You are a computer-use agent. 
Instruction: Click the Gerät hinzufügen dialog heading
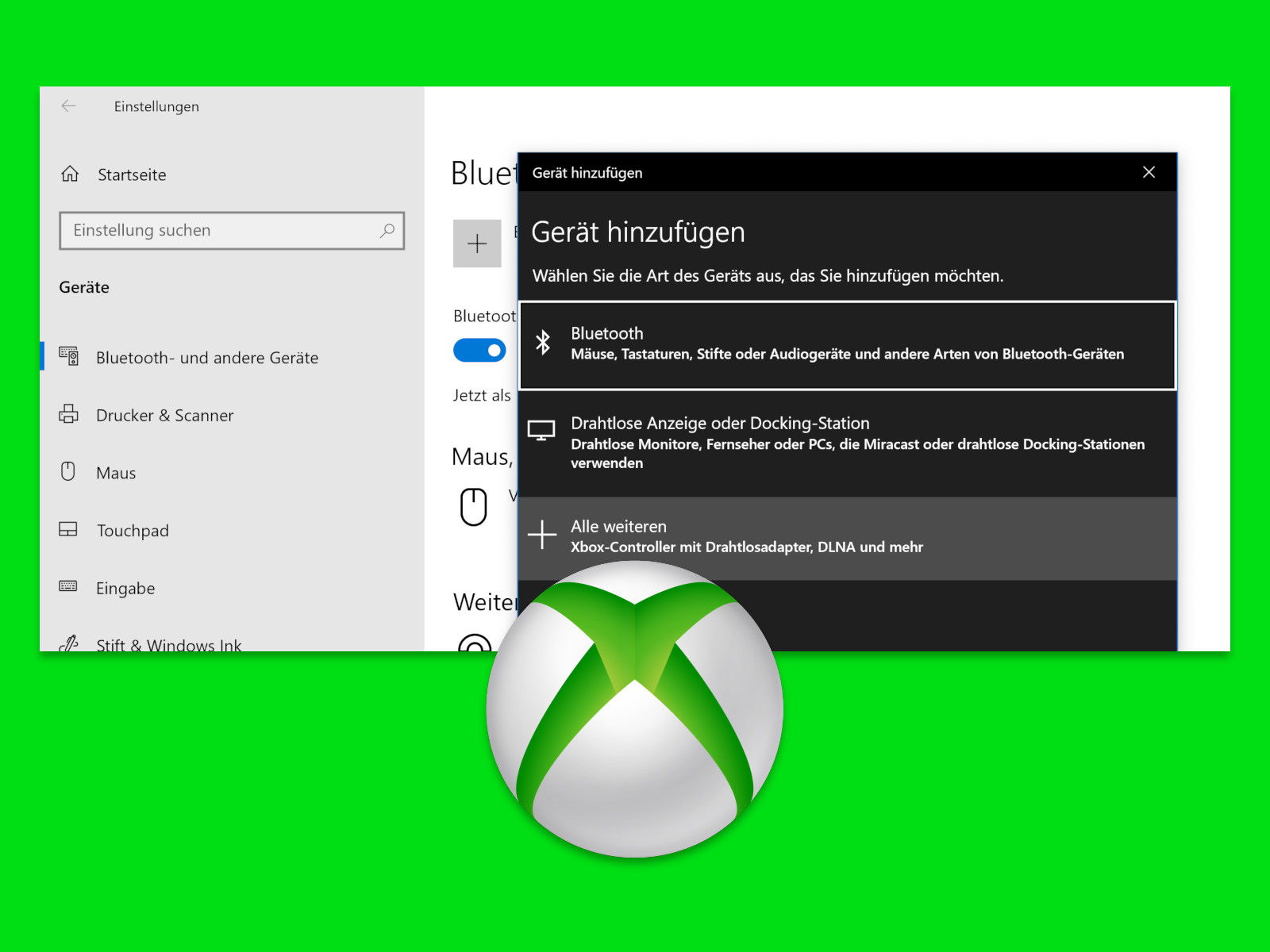pos(638,232)
